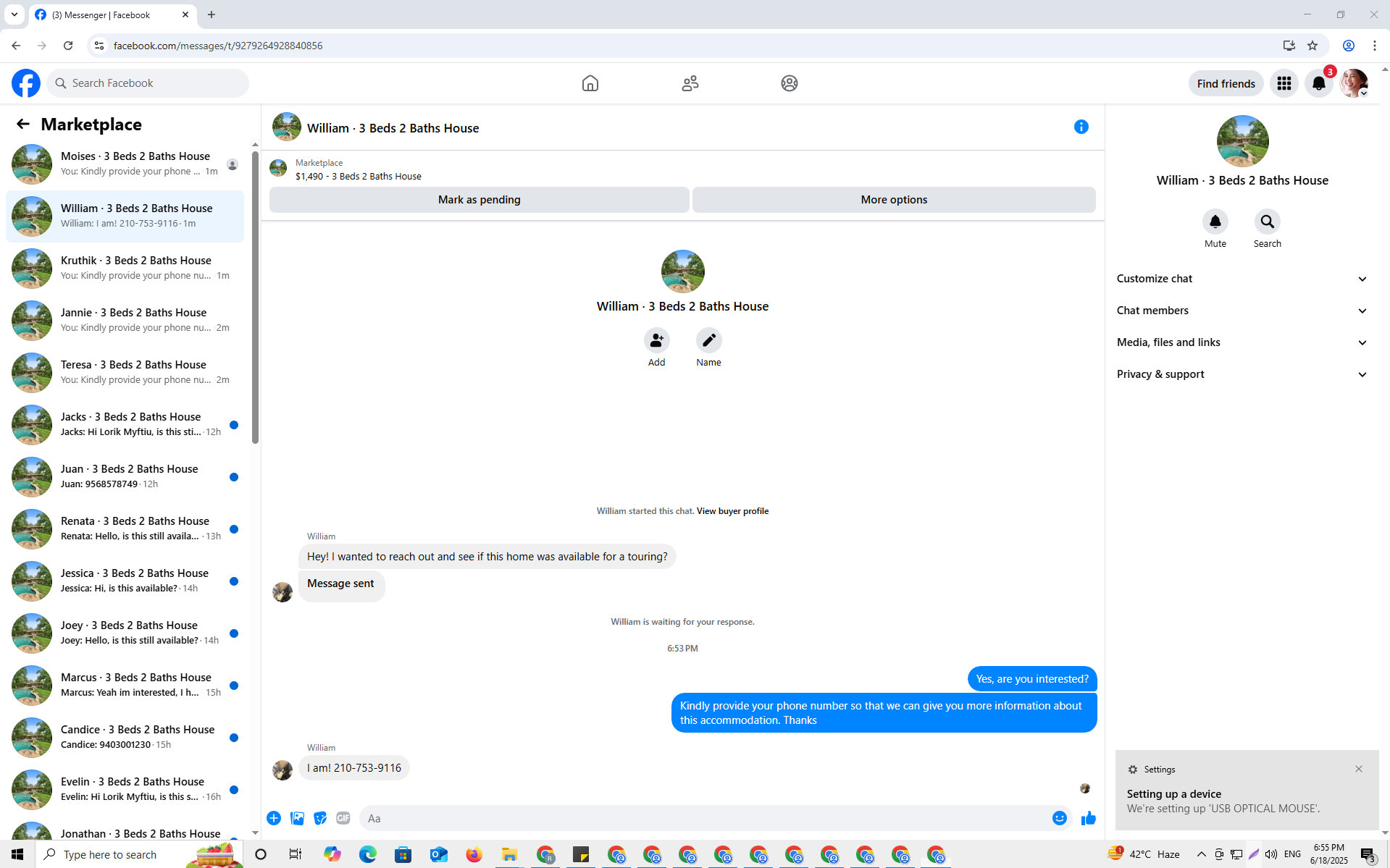Open the Kruthik conversation

[125, 269]
